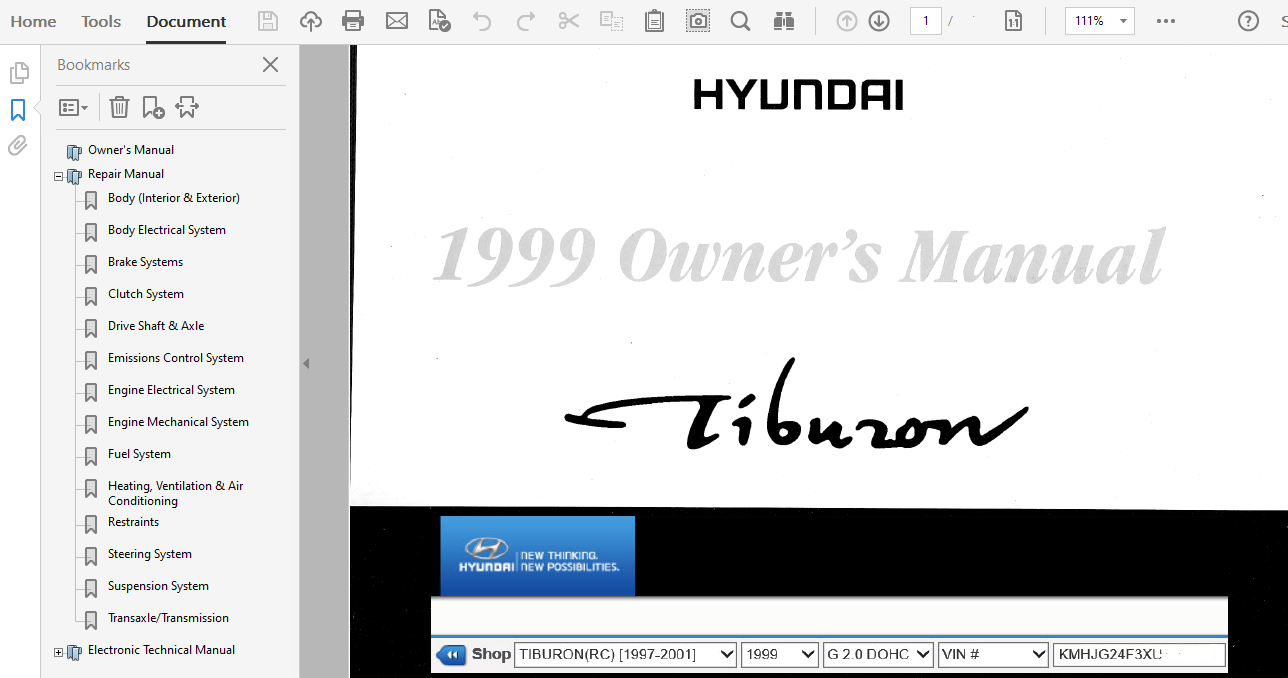The image size is (1288, 678).
Task: Open the zoom level 111% dropdown
Action: click(x=1124, y=21)
